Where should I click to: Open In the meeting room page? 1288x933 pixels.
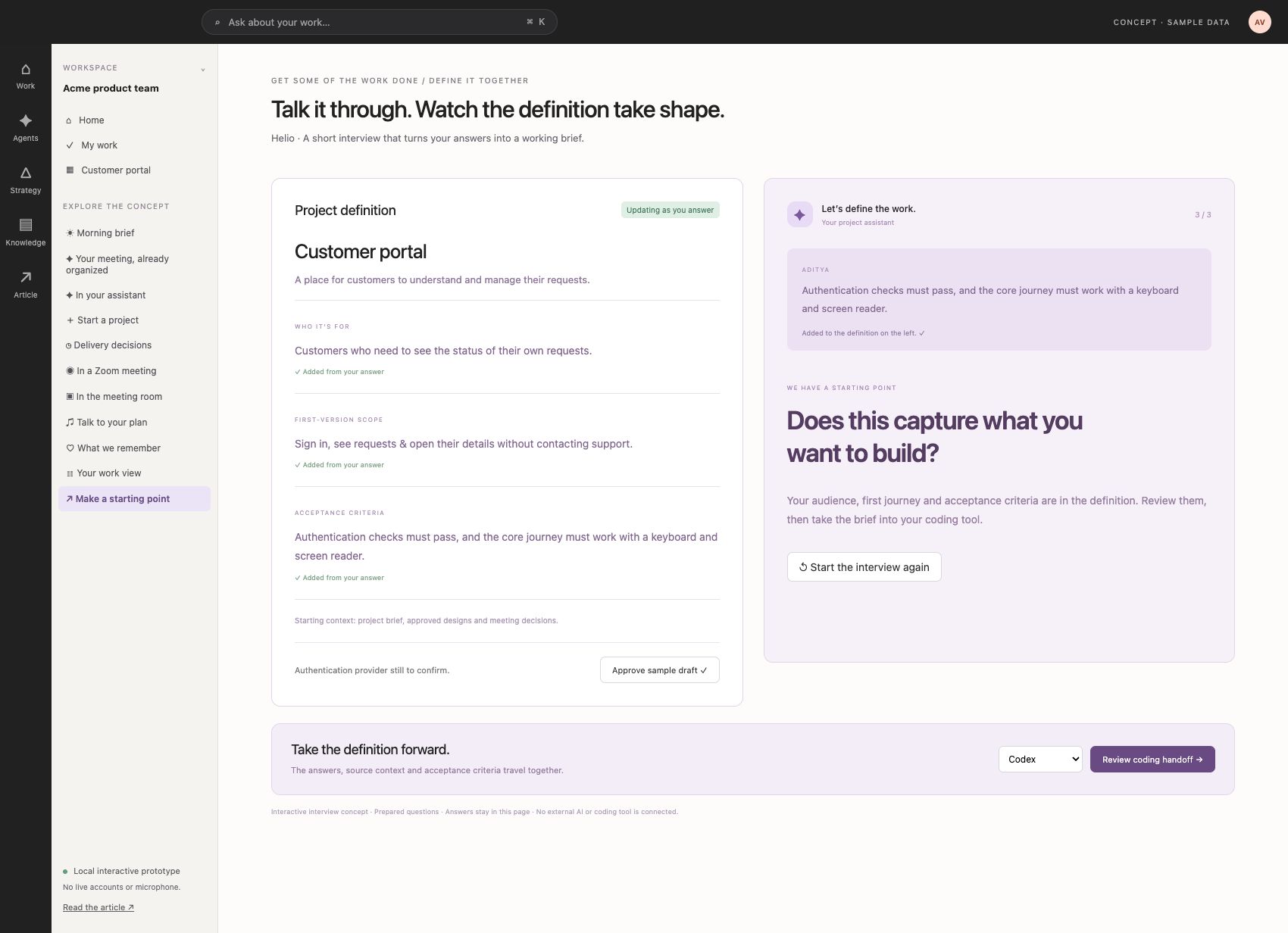134,397
